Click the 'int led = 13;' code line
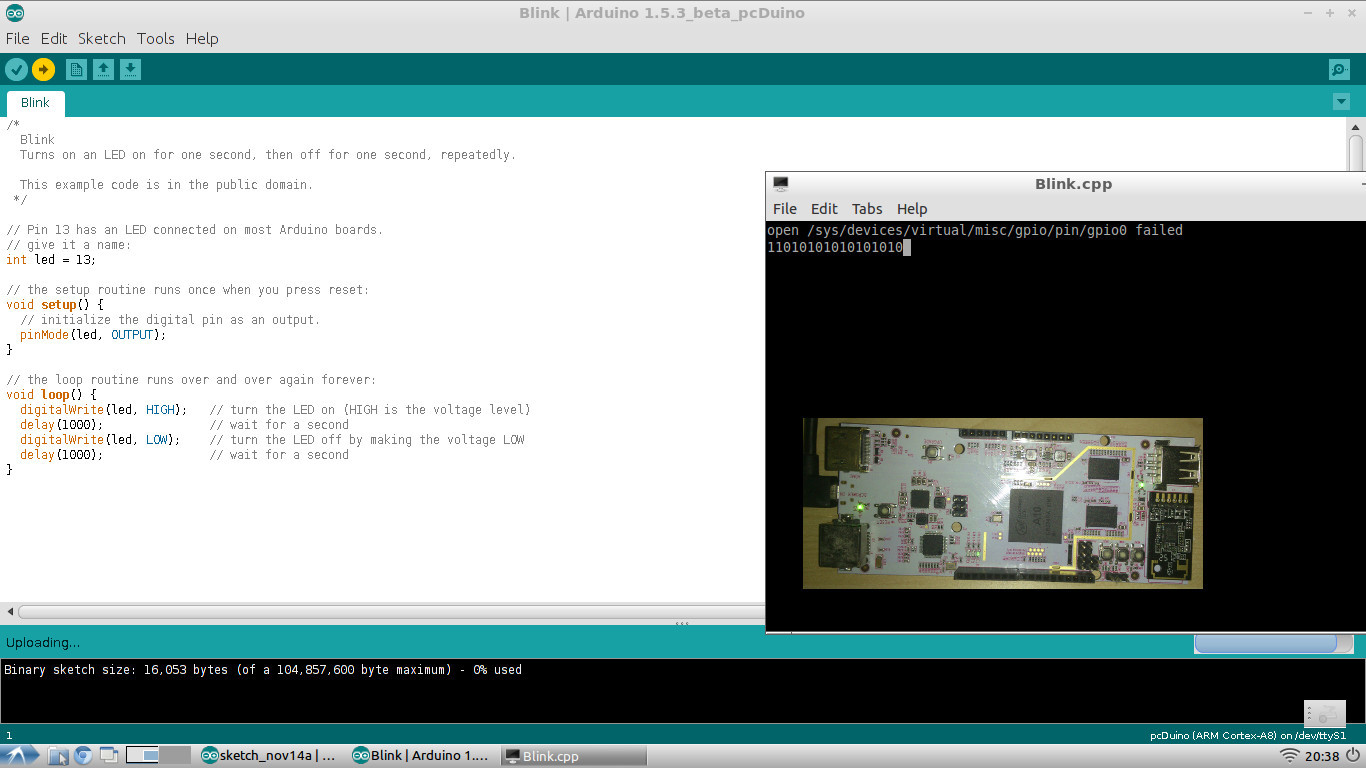1366x768 pixels. [51, 260]
